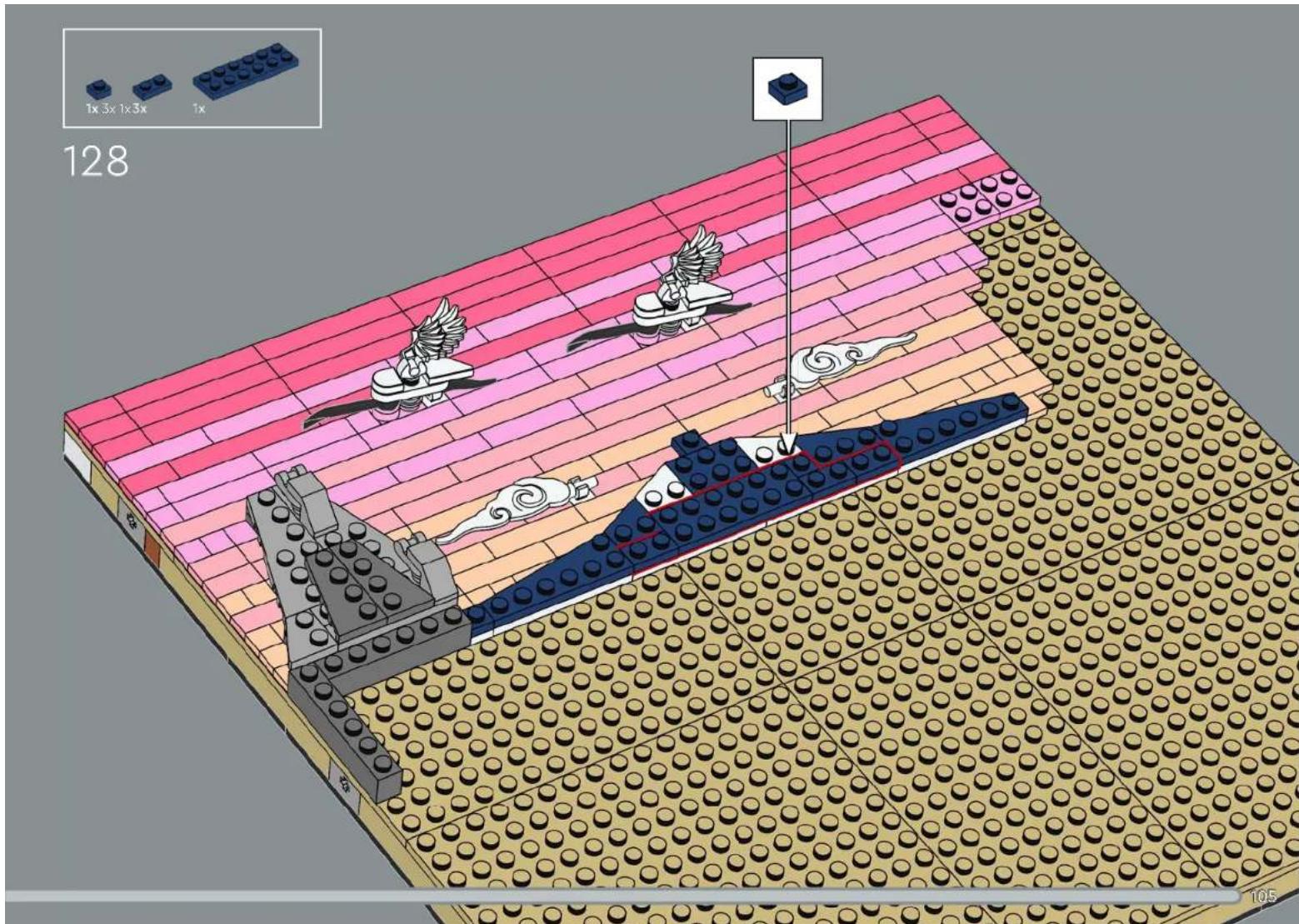Click the white callout box showing the 1x1 plate
The width and height of the screenshot is (1299, 924).
click(x=787, y=88)
